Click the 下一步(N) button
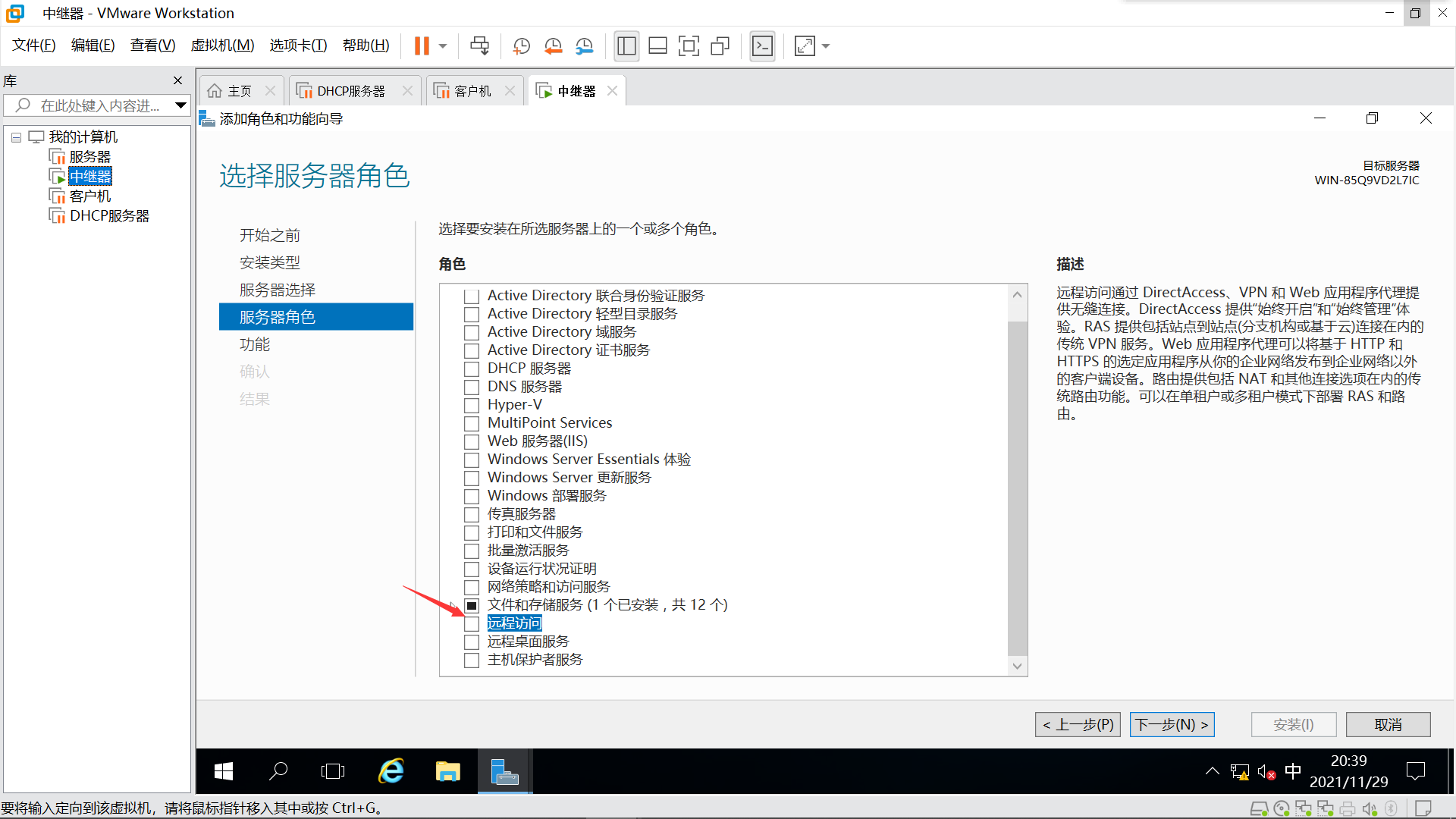The width and height of the screenshot is (1456, 819). 1172,724
